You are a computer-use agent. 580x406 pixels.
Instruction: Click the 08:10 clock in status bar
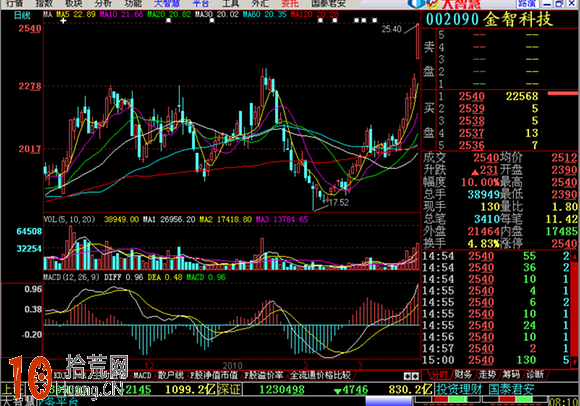[x=564, y=402]
